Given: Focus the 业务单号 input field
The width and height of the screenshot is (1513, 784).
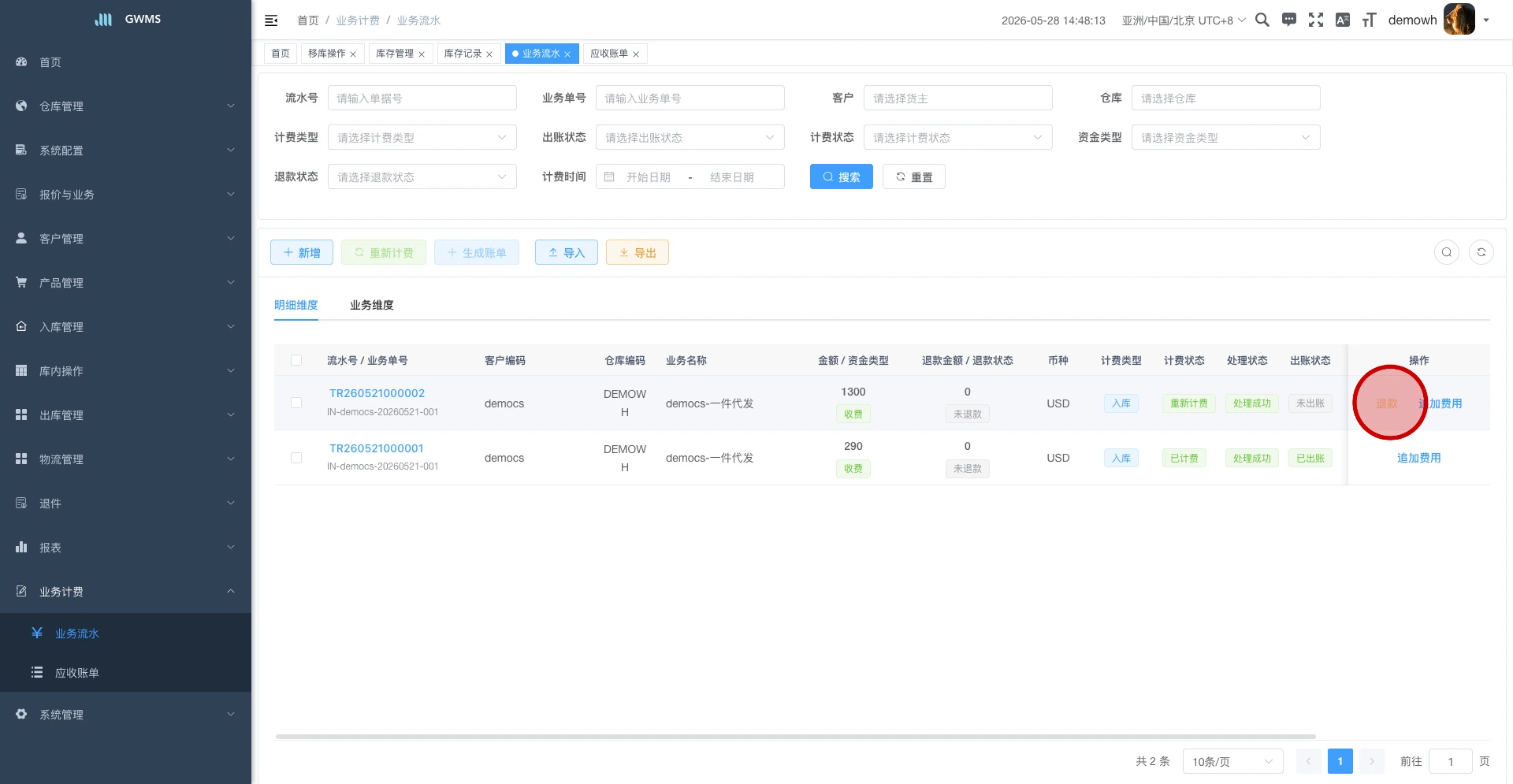Looking at the screenshot, I should point(690,98).
